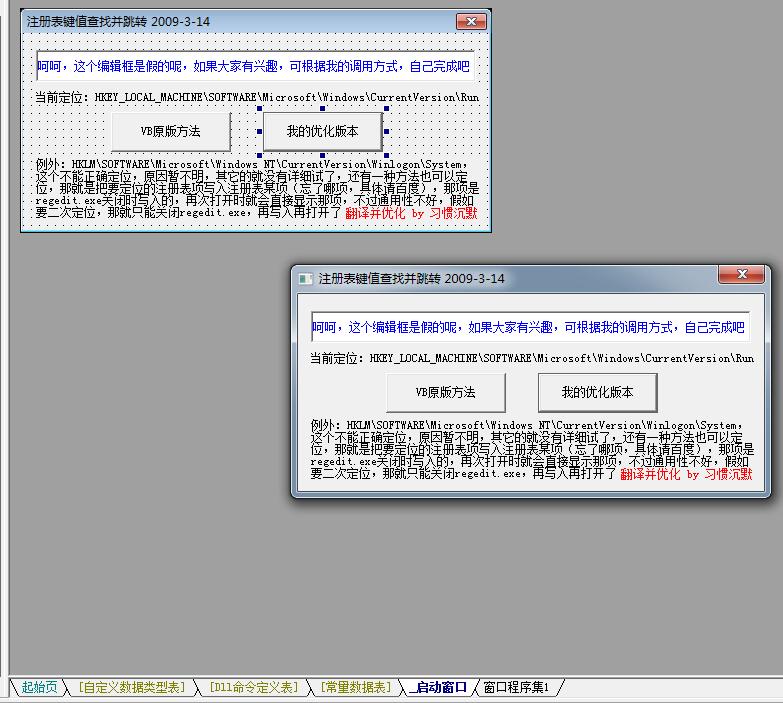Select the VB原版方法 button on the design form
Image resolution: width=783 pixels, height=703 pixels.
tap(170, 131)
